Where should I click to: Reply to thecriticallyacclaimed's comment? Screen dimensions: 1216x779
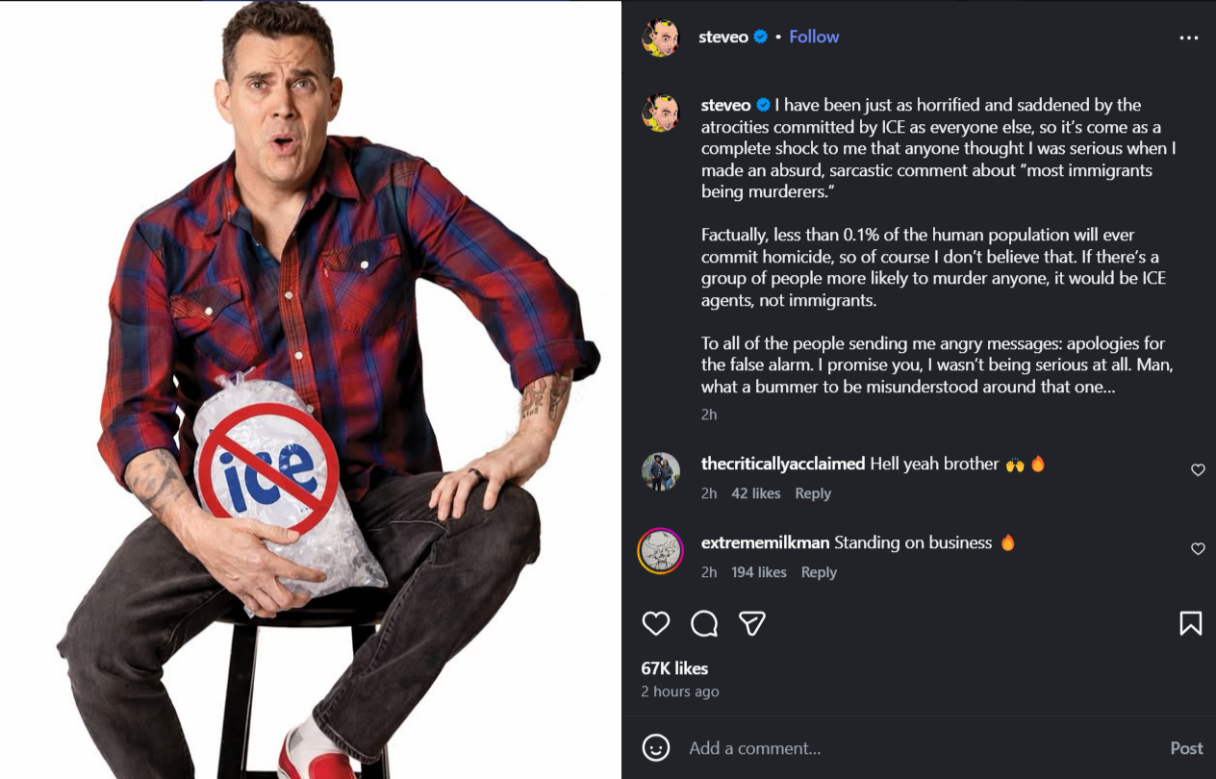click(813, 493)
